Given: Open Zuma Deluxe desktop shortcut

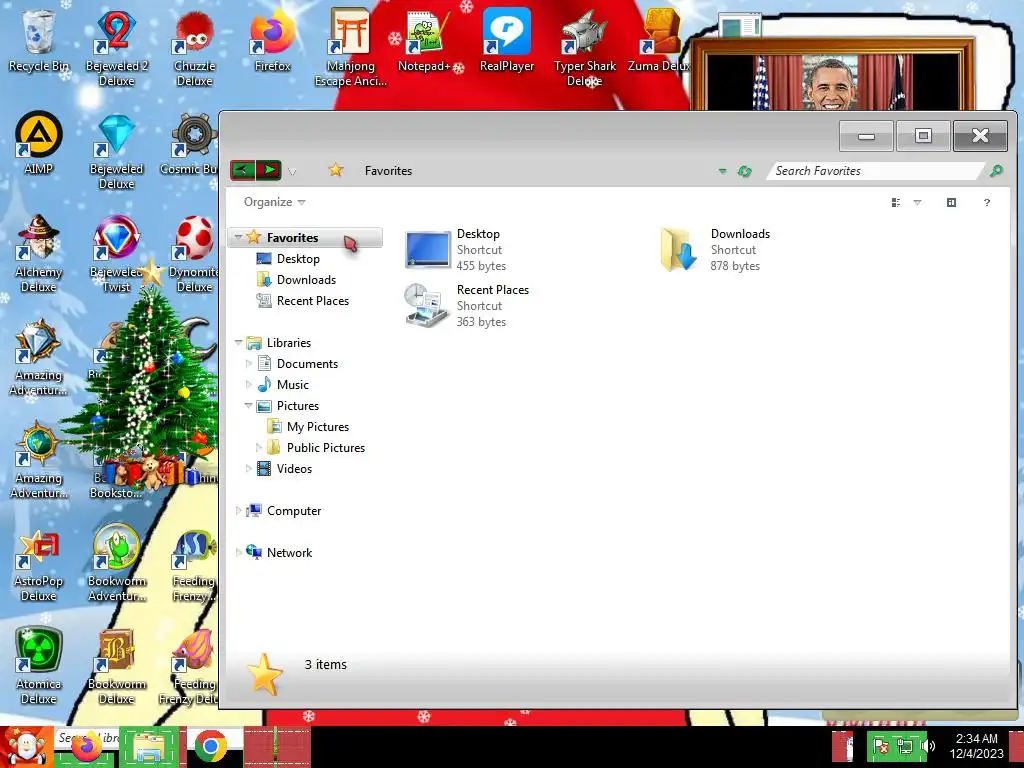Looking at the screenshot, I should click(660, 40).
